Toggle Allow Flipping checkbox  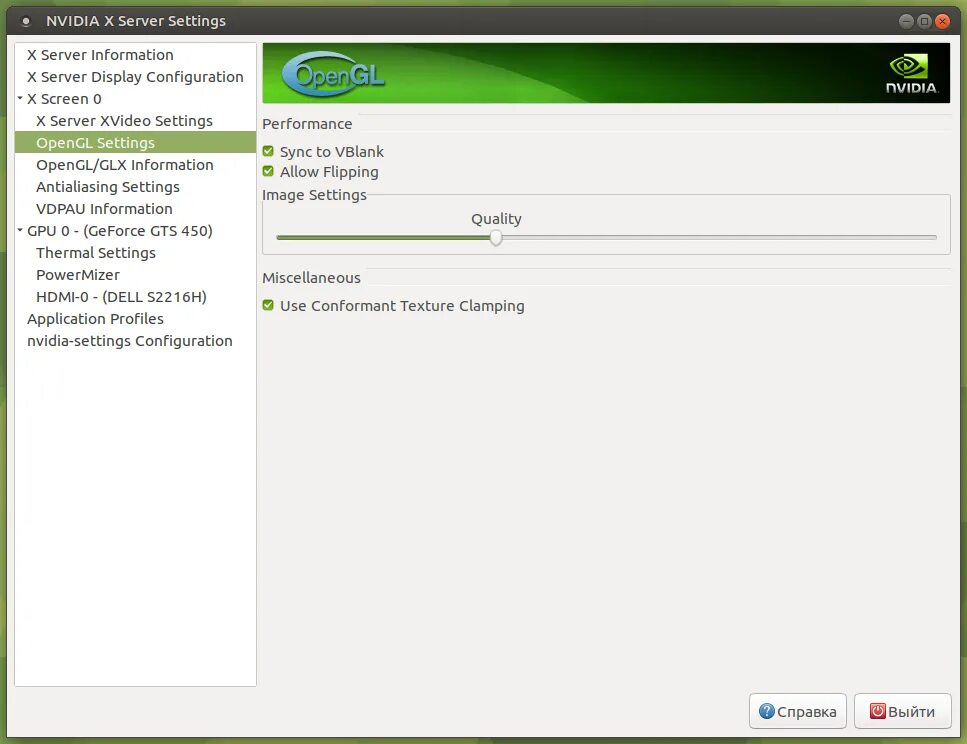pos(268,172)
